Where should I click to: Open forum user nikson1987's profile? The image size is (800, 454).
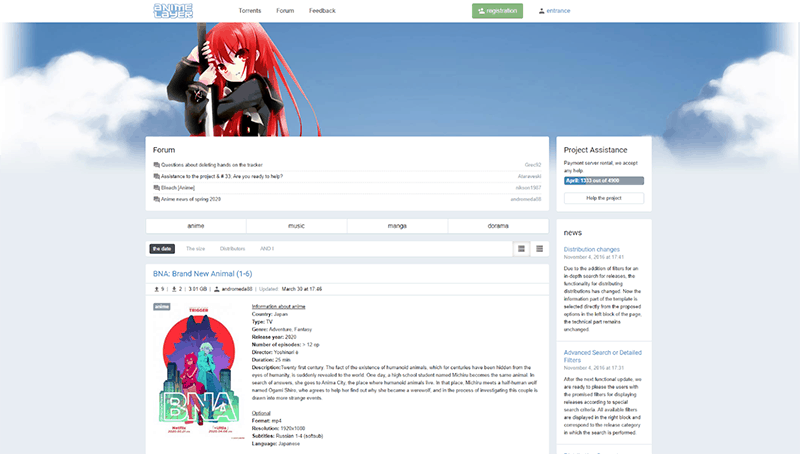click(x=528, y=188)
